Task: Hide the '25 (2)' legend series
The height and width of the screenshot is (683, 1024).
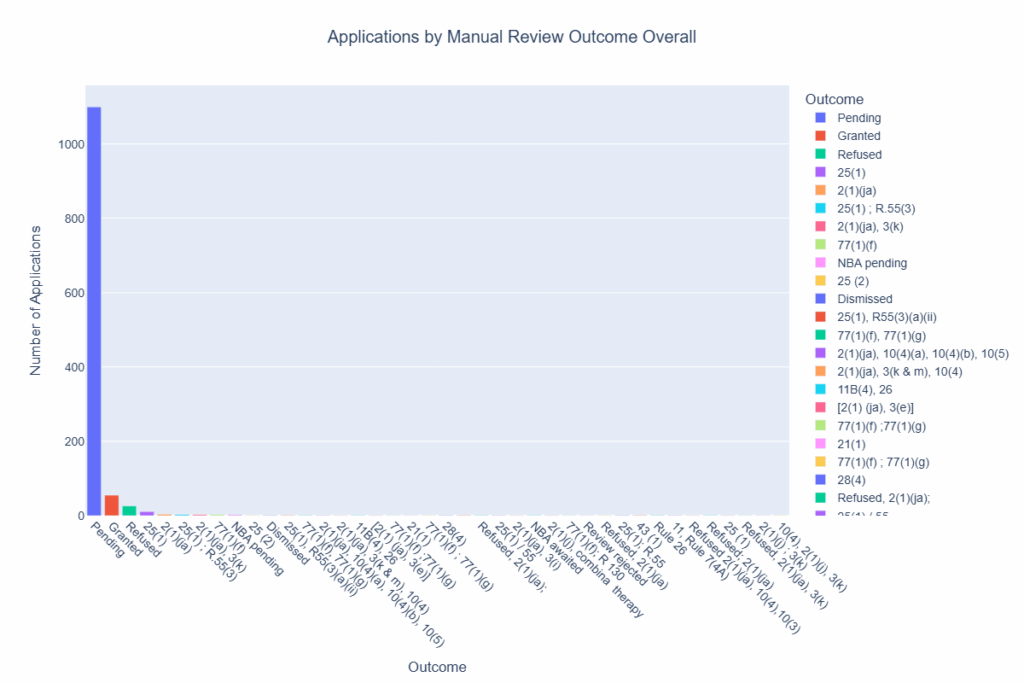Action: pyautogui.click(x=856, y=281)
